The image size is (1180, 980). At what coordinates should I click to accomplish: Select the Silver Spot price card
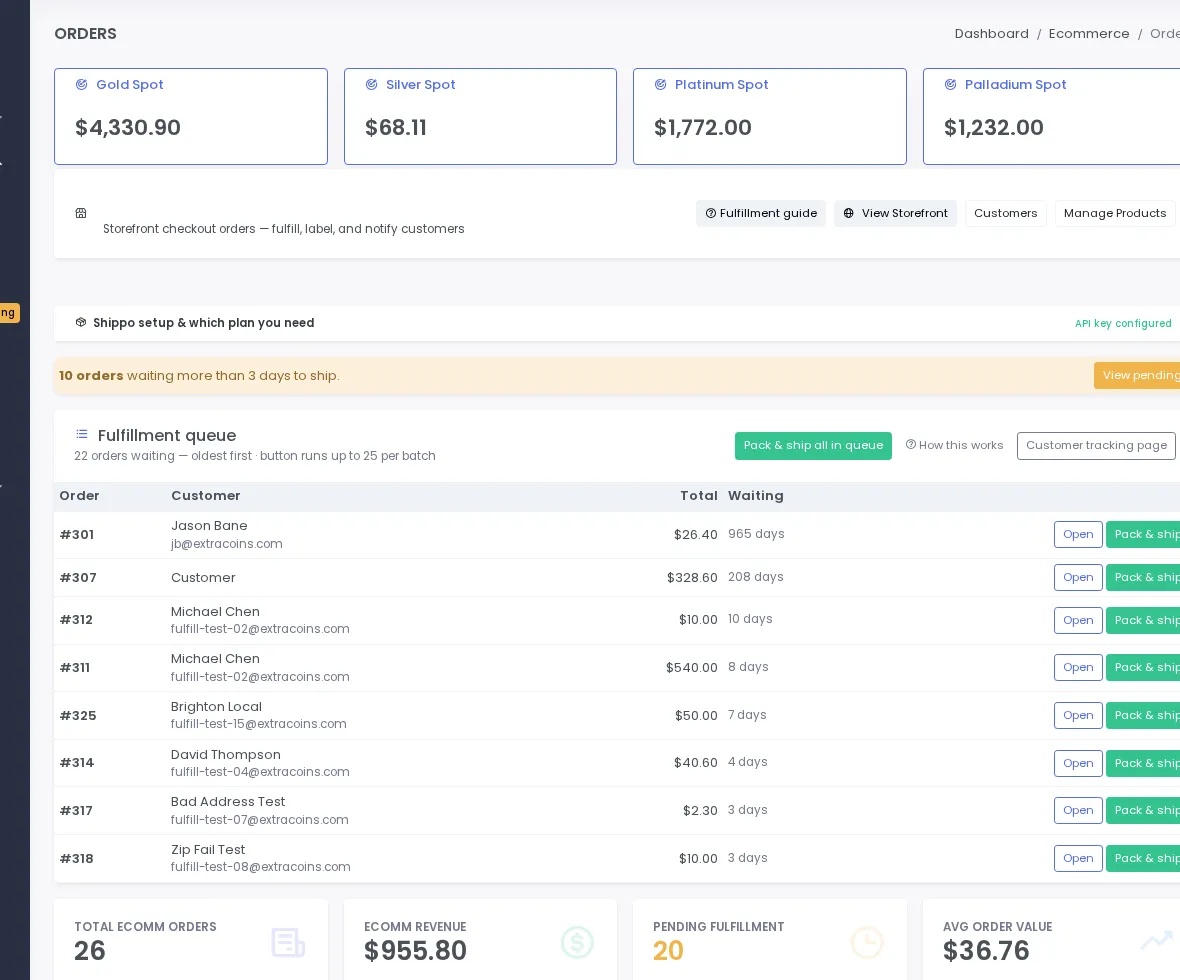pos(480,117)
